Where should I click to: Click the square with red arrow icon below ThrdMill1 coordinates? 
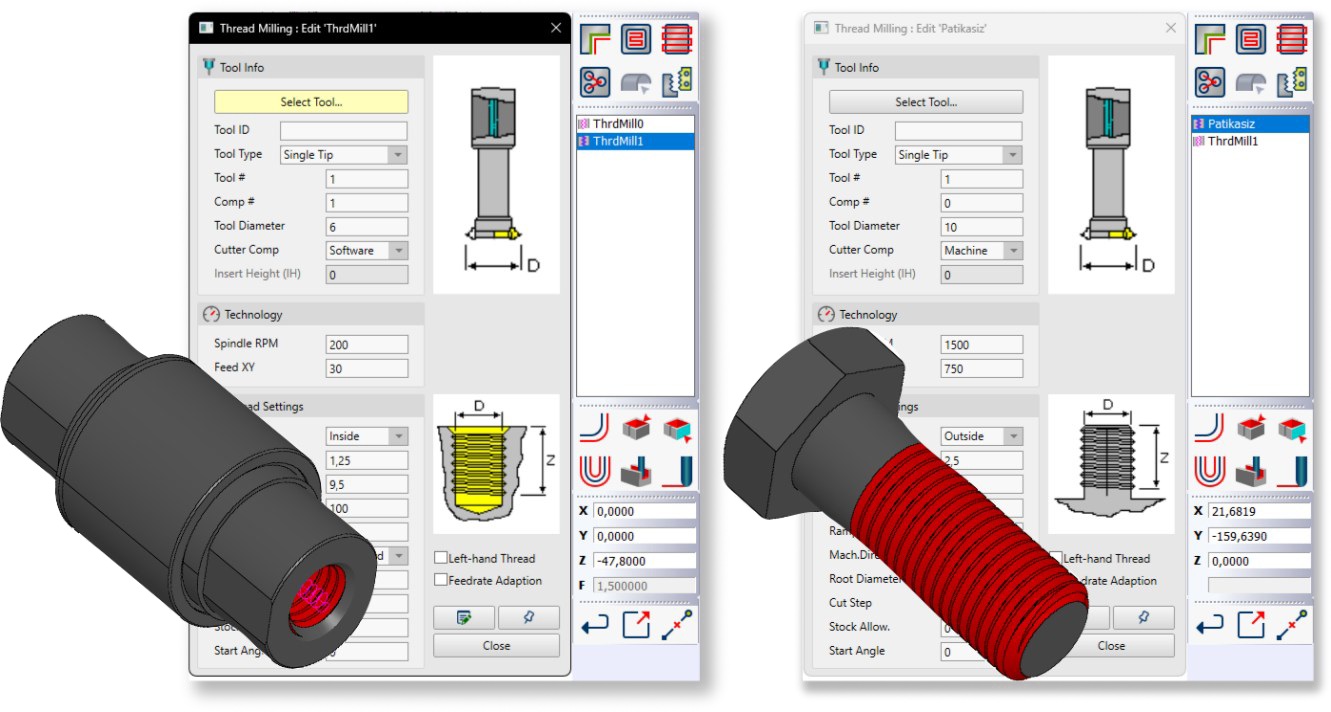[637, 625]
